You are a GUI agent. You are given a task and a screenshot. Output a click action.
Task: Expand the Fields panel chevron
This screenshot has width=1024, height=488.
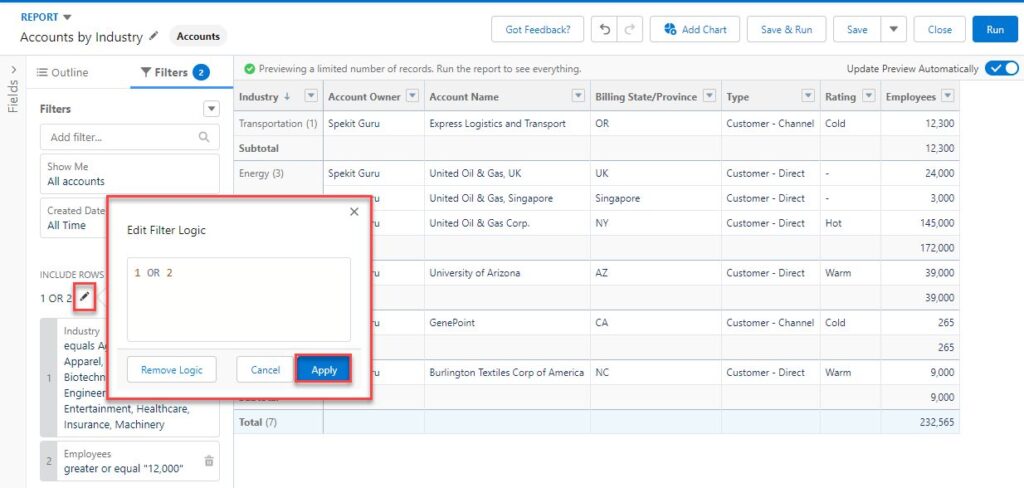(x=14, y=69)
